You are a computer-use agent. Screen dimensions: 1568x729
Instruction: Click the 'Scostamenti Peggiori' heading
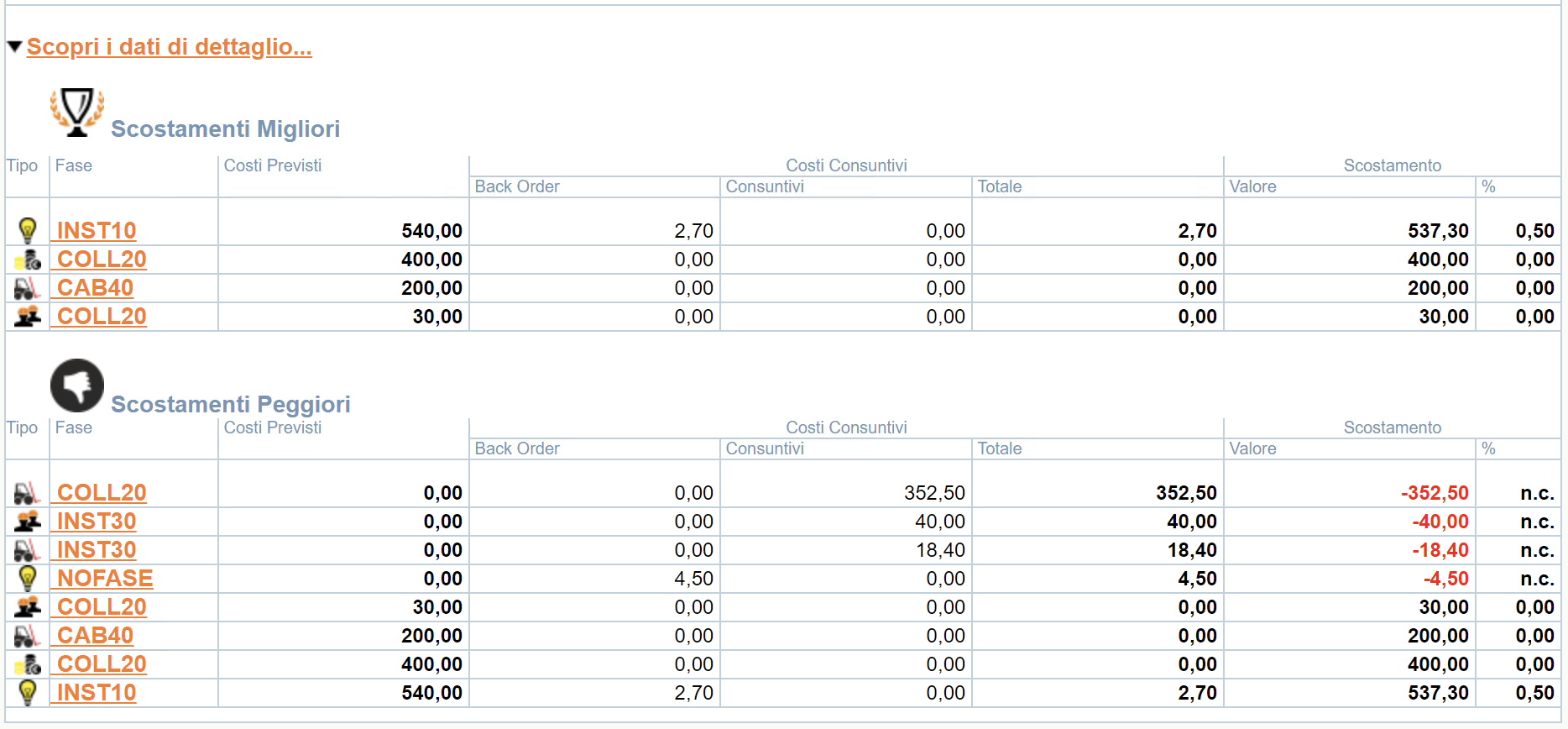click(x=230, y=404)
